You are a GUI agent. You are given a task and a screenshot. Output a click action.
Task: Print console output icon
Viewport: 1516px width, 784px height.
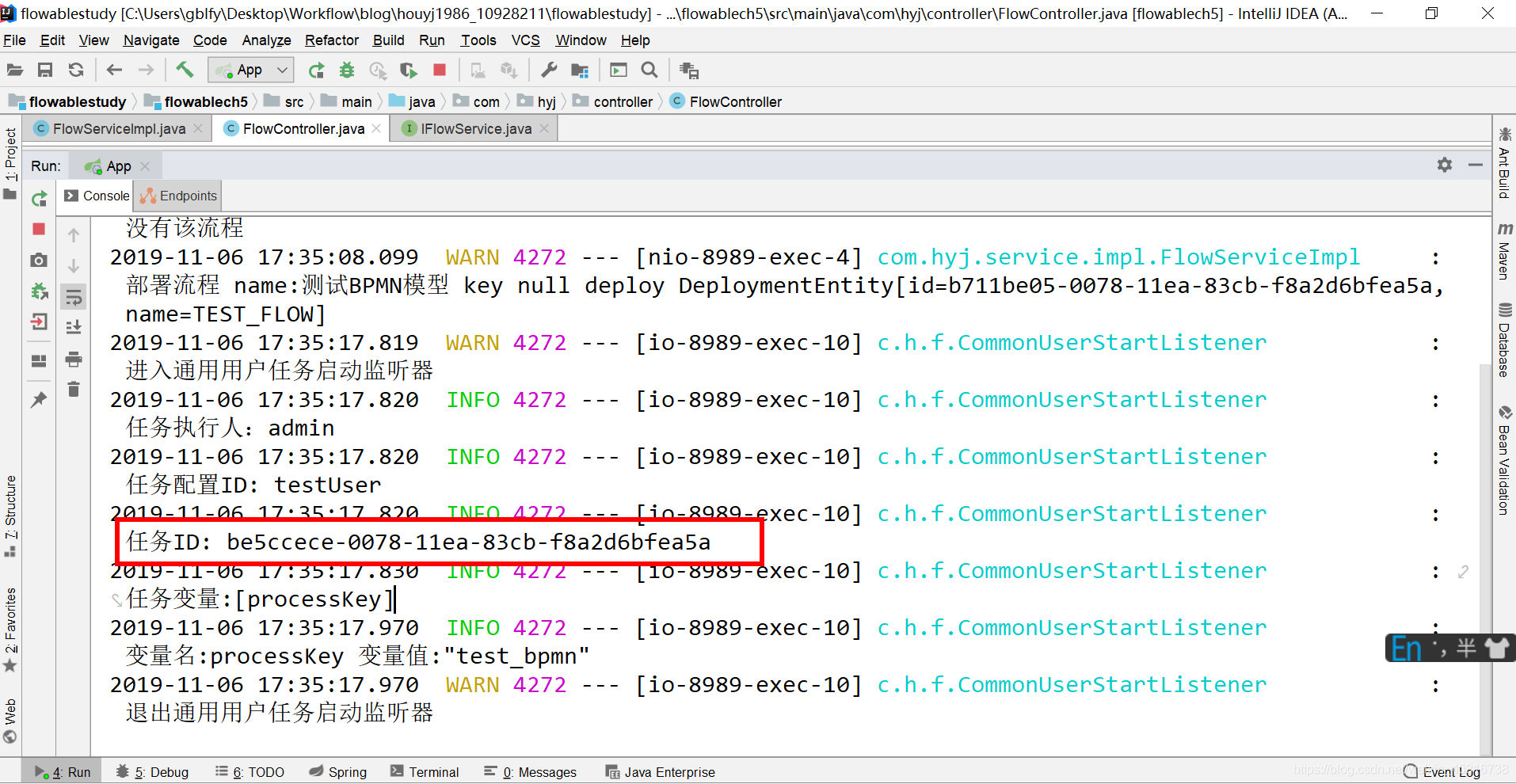click(x=74, y=359)
